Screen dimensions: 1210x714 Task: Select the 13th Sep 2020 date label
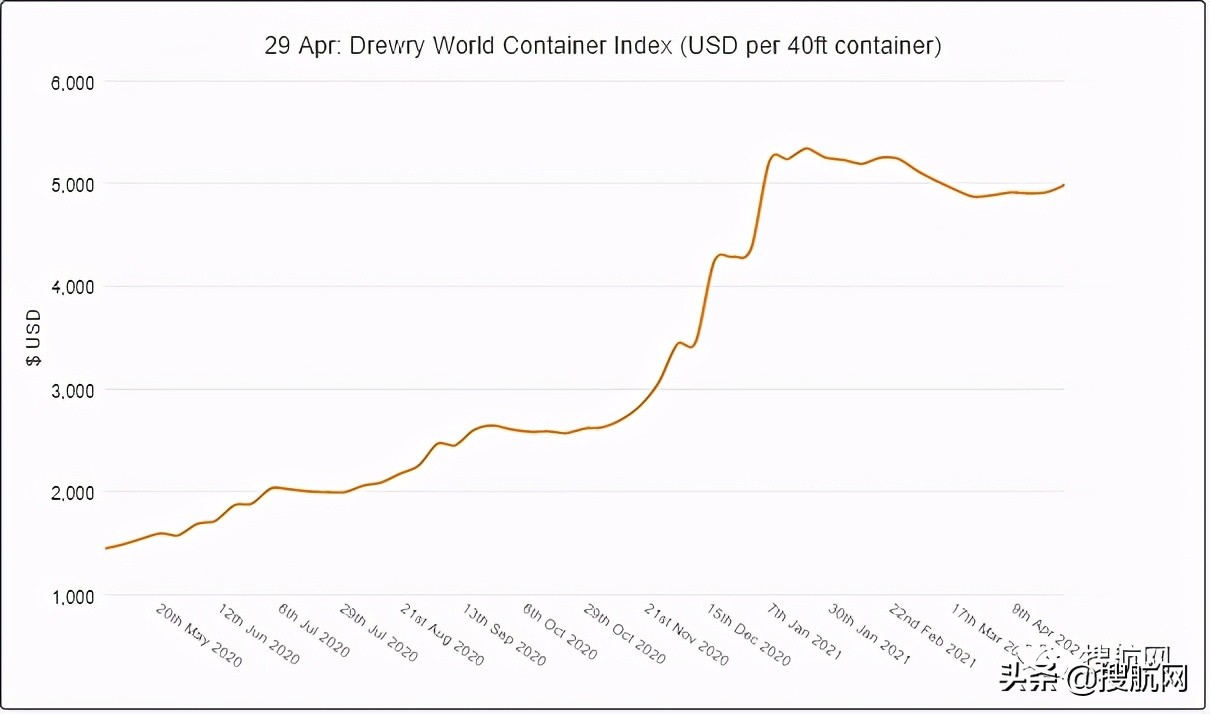point(504,636)
